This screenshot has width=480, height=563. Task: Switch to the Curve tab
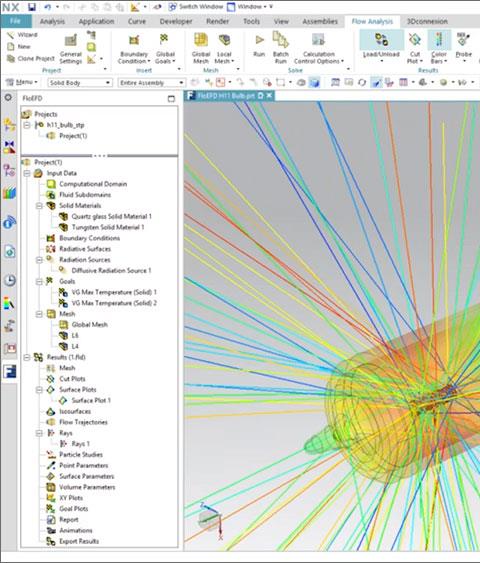pos(137,22)
